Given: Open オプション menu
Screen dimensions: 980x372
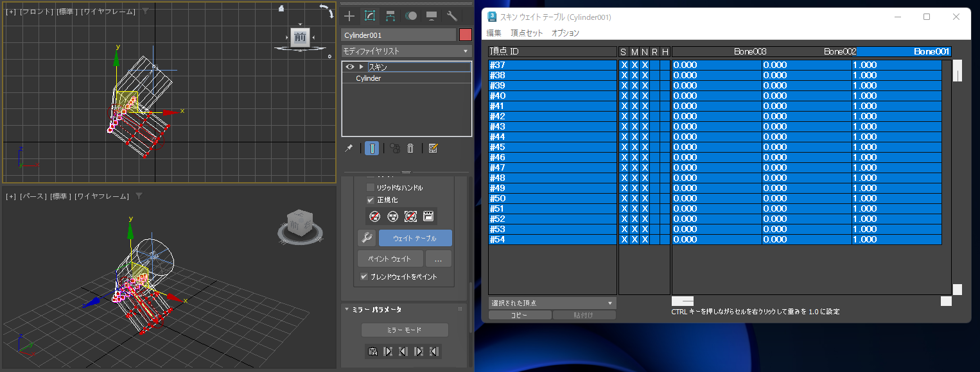Looking at the screenshot, I should point(565,33).
